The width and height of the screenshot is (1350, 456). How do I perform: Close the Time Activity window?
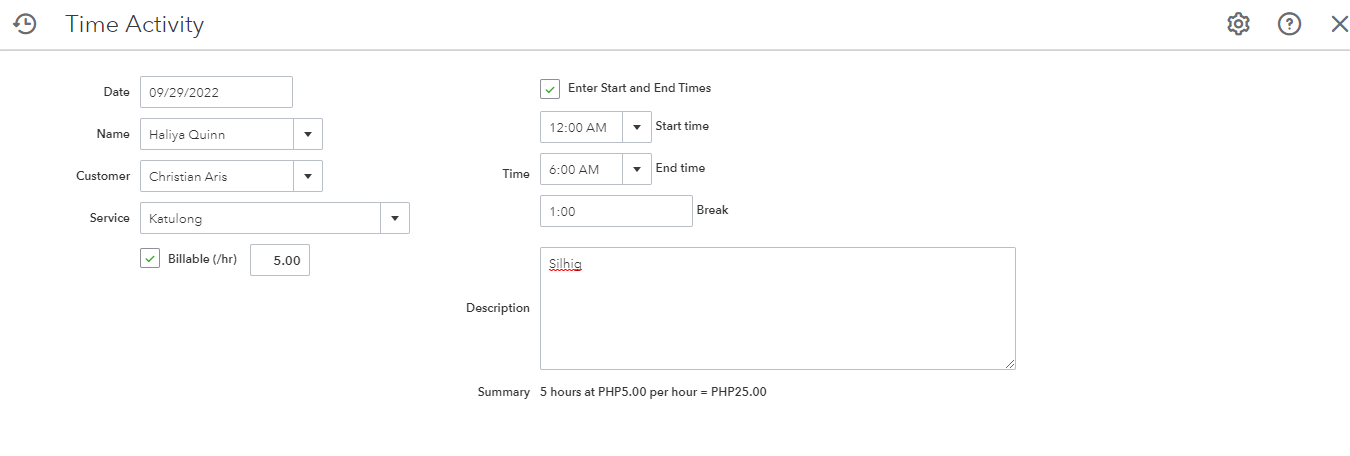tap(1339, 24)
